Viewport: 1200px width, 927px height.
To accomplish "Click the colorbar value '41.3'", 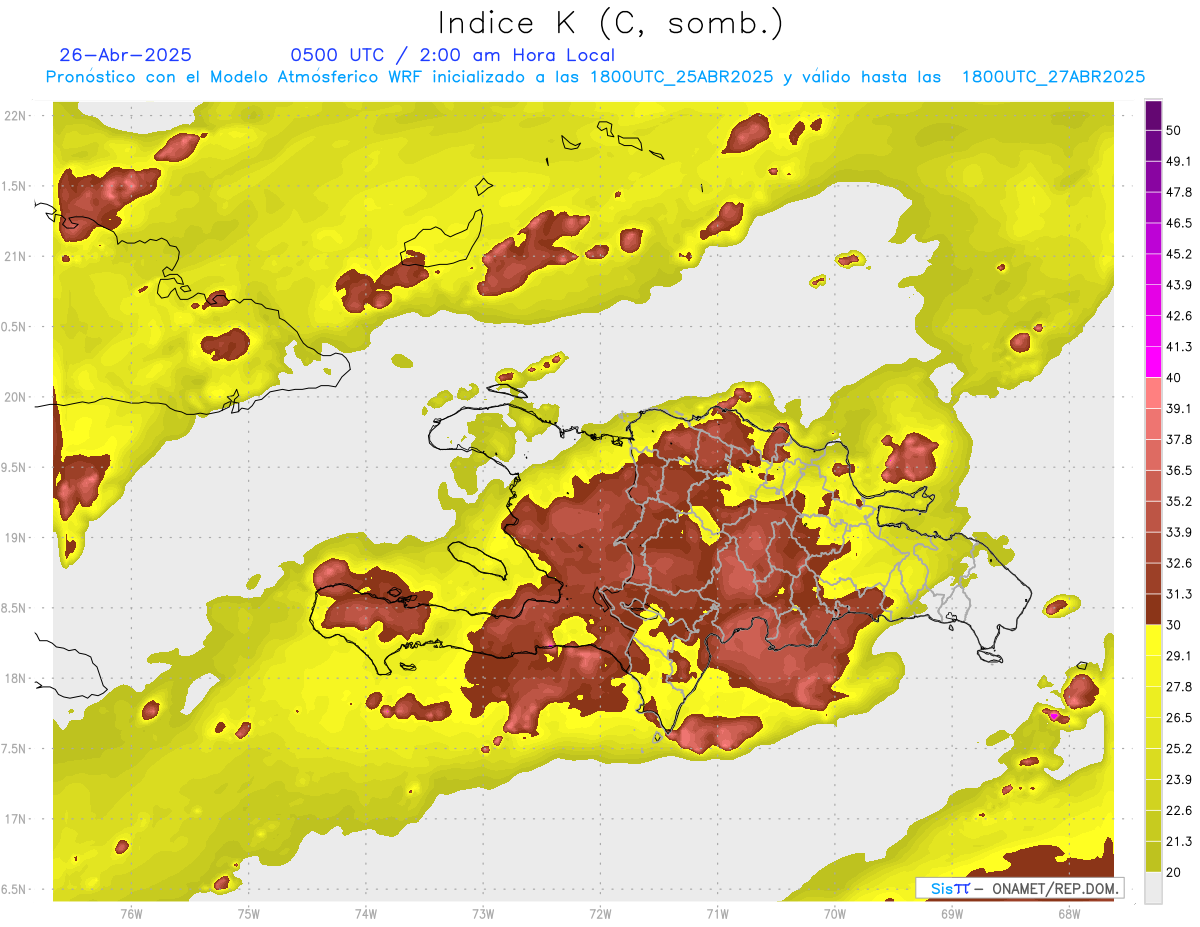I will 1178,347.
